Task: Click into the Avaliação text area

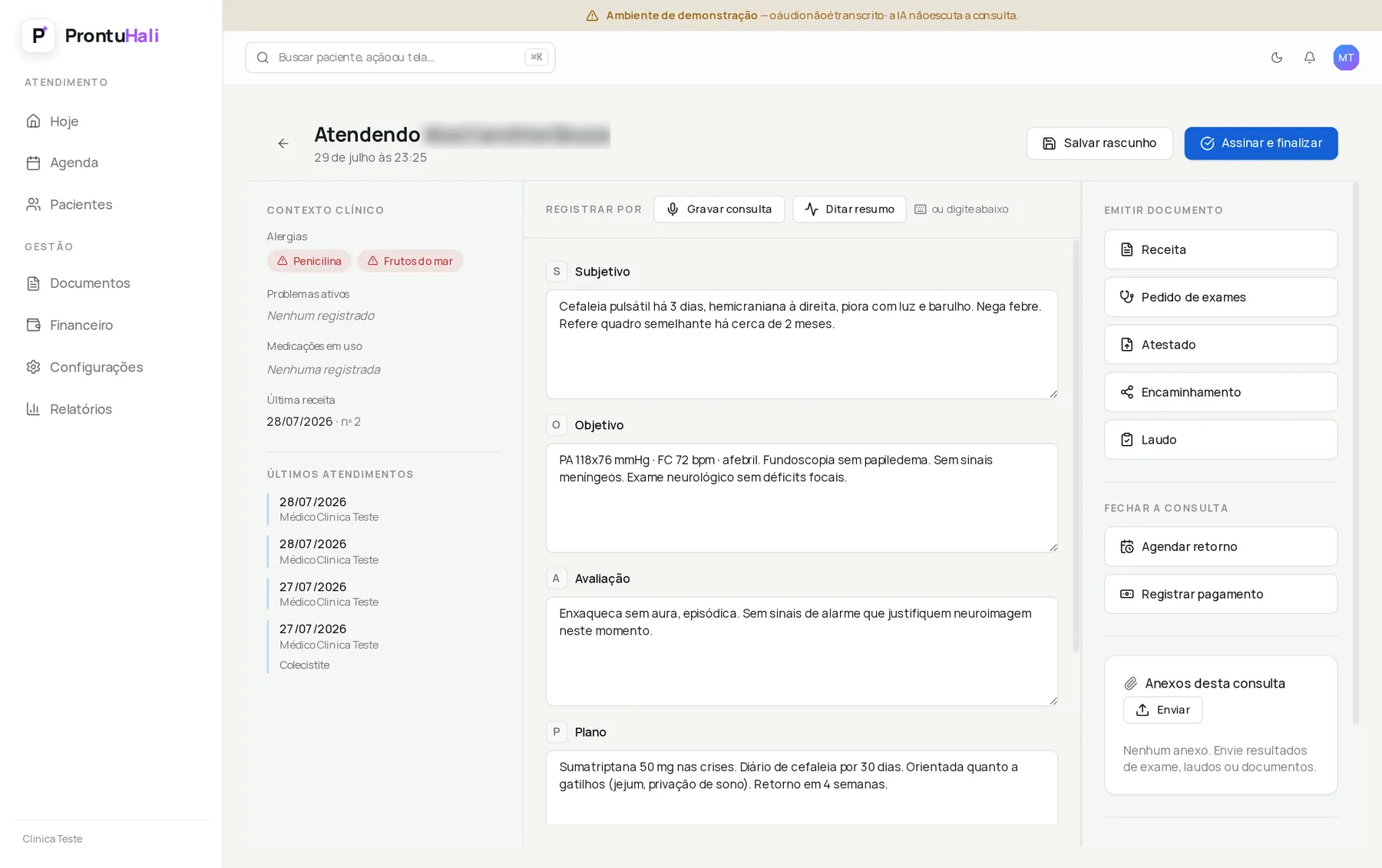Action: [802, 652]
